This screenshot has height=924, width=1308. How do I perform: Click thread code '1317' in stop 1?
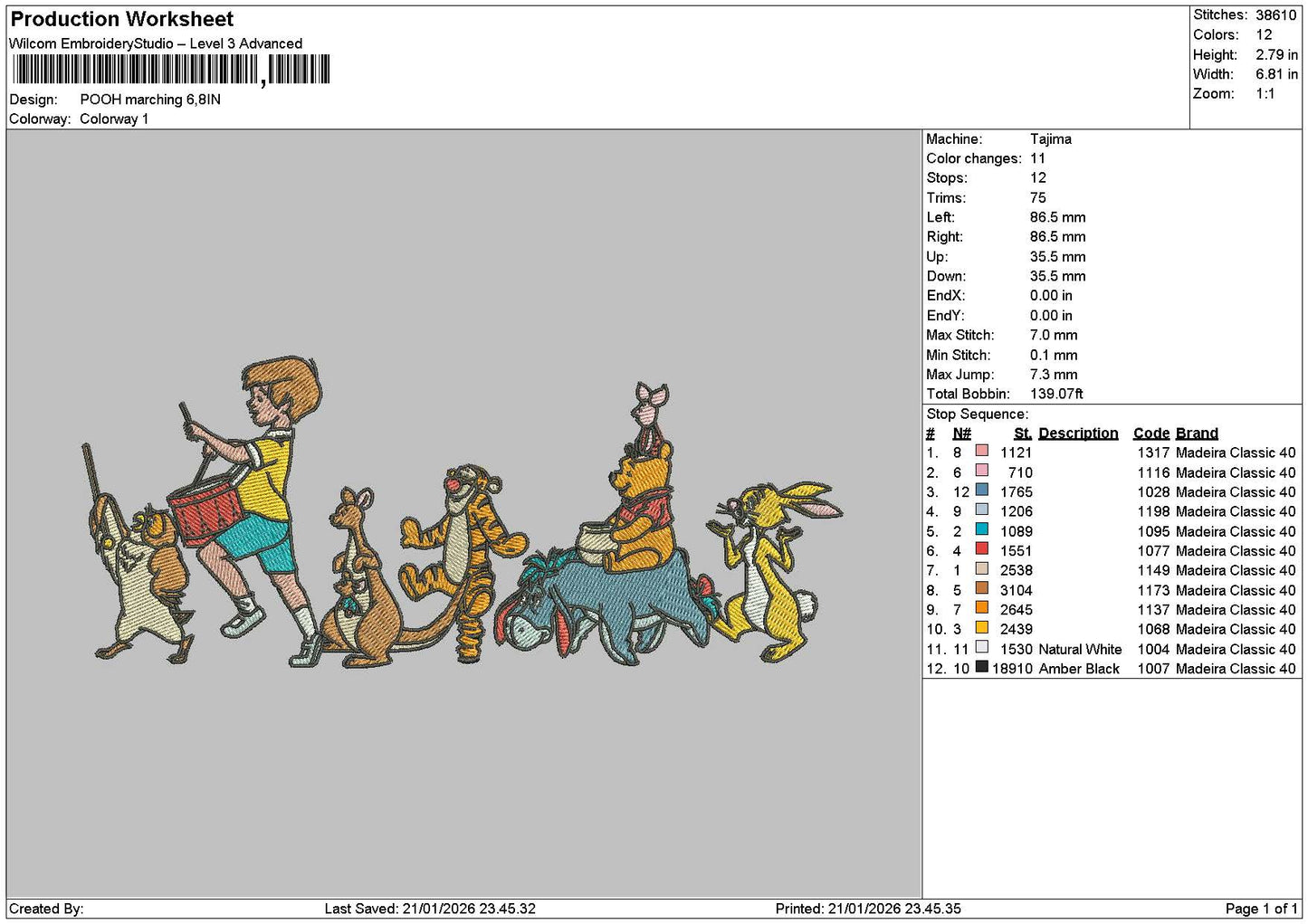[x=1153, y=452]
